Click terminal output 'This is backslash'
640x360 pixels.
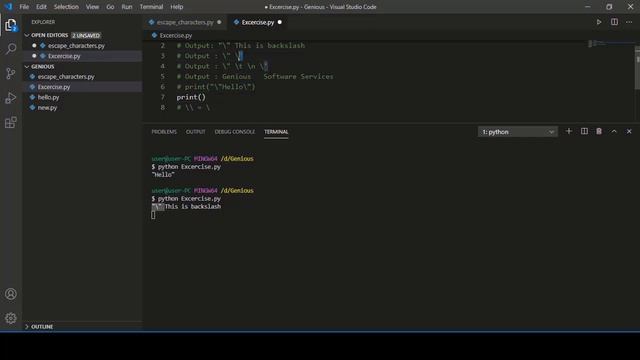click(x=193, y=207)
